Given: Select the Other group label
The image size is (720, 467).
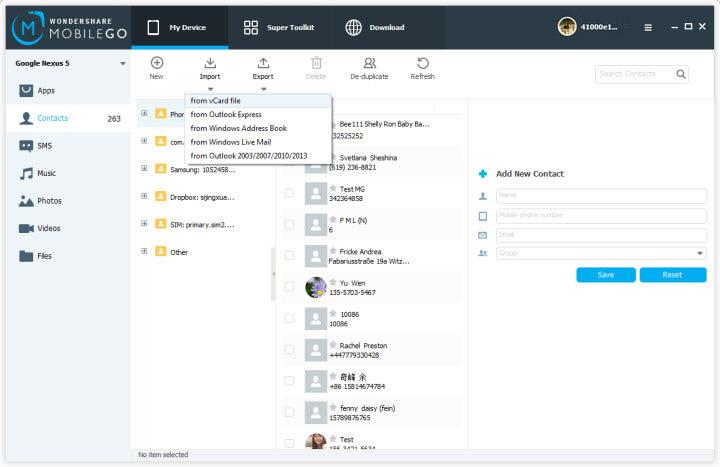Looking at the screenshot, I should 179,252.
